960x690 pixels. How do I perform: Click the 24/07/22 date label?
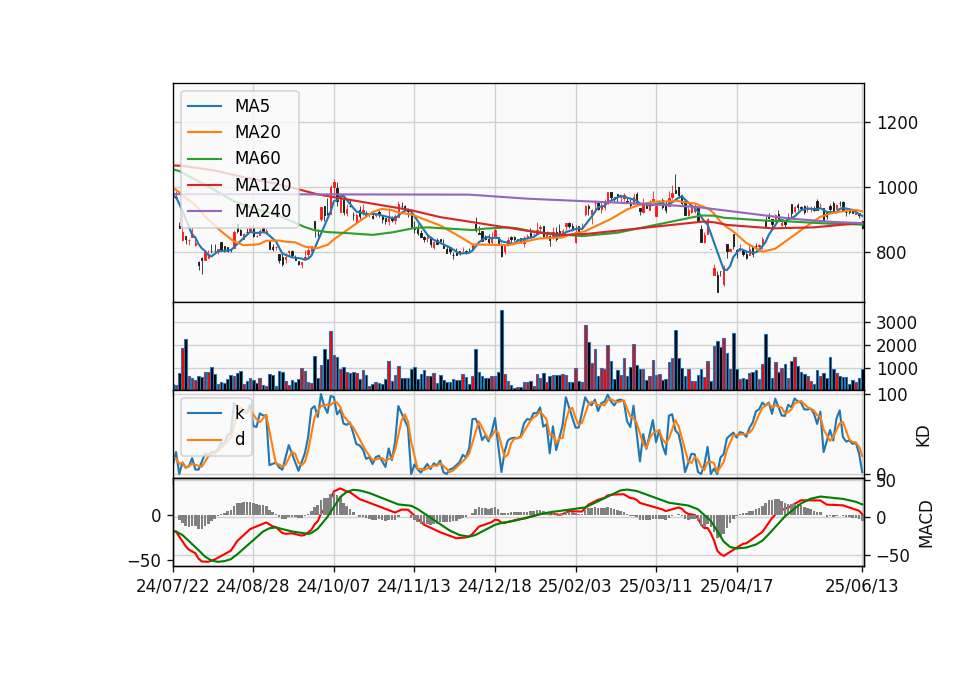pyautogui.click(x=173, y=587)
